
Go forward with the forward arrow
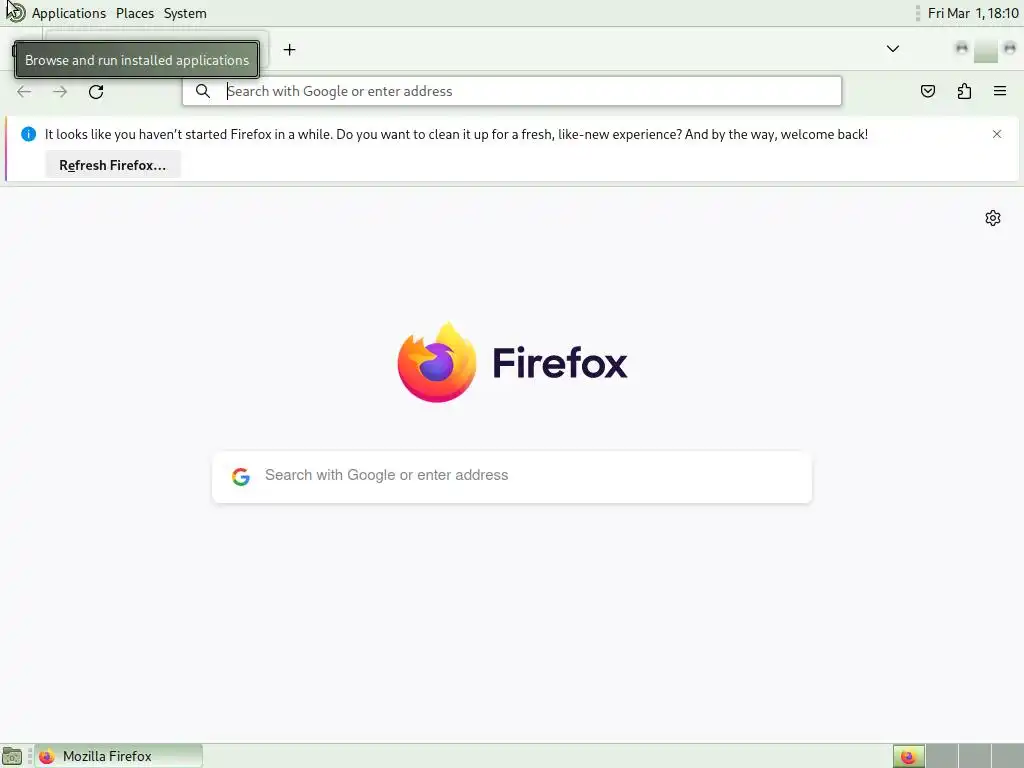[60, 91]
